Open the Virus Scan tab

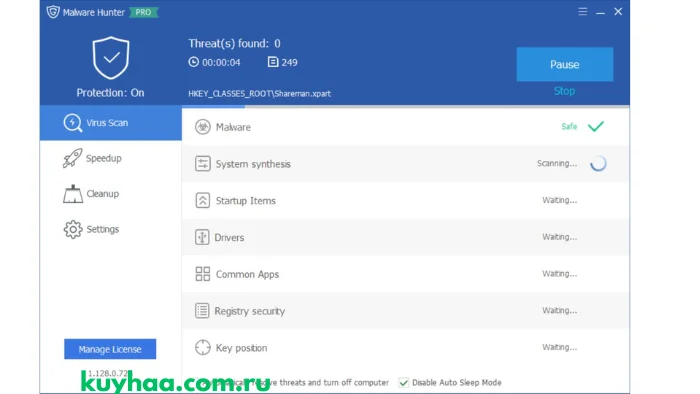[111, 123]
